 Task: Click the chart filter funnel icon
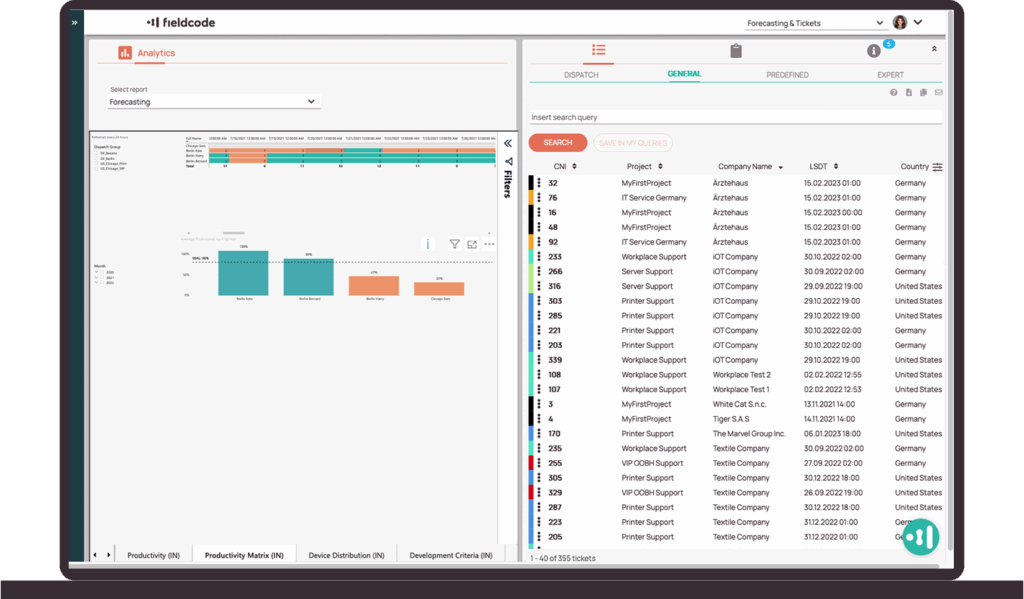point(454,244)
